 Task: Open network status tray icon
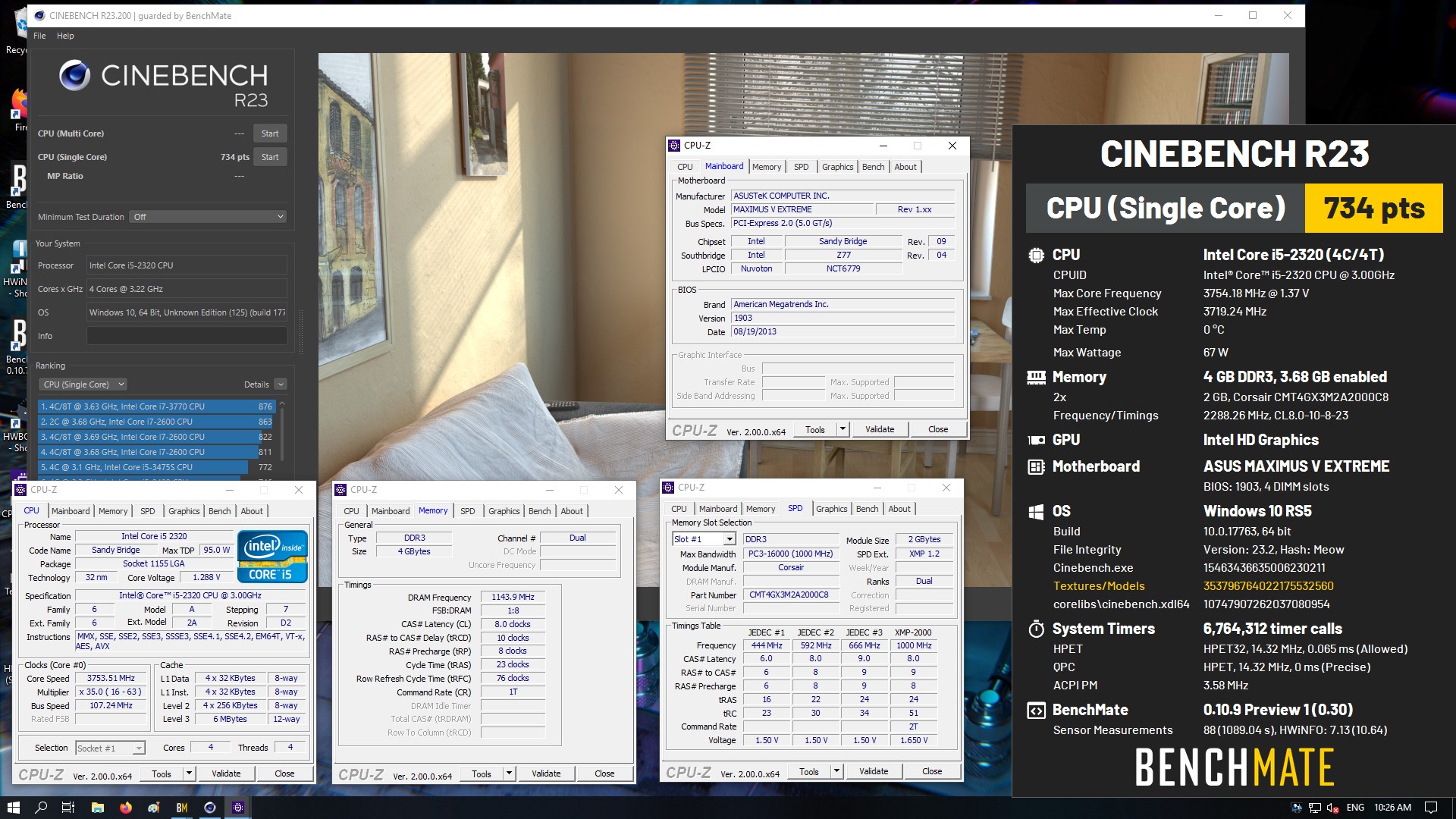click(1315, 808)
